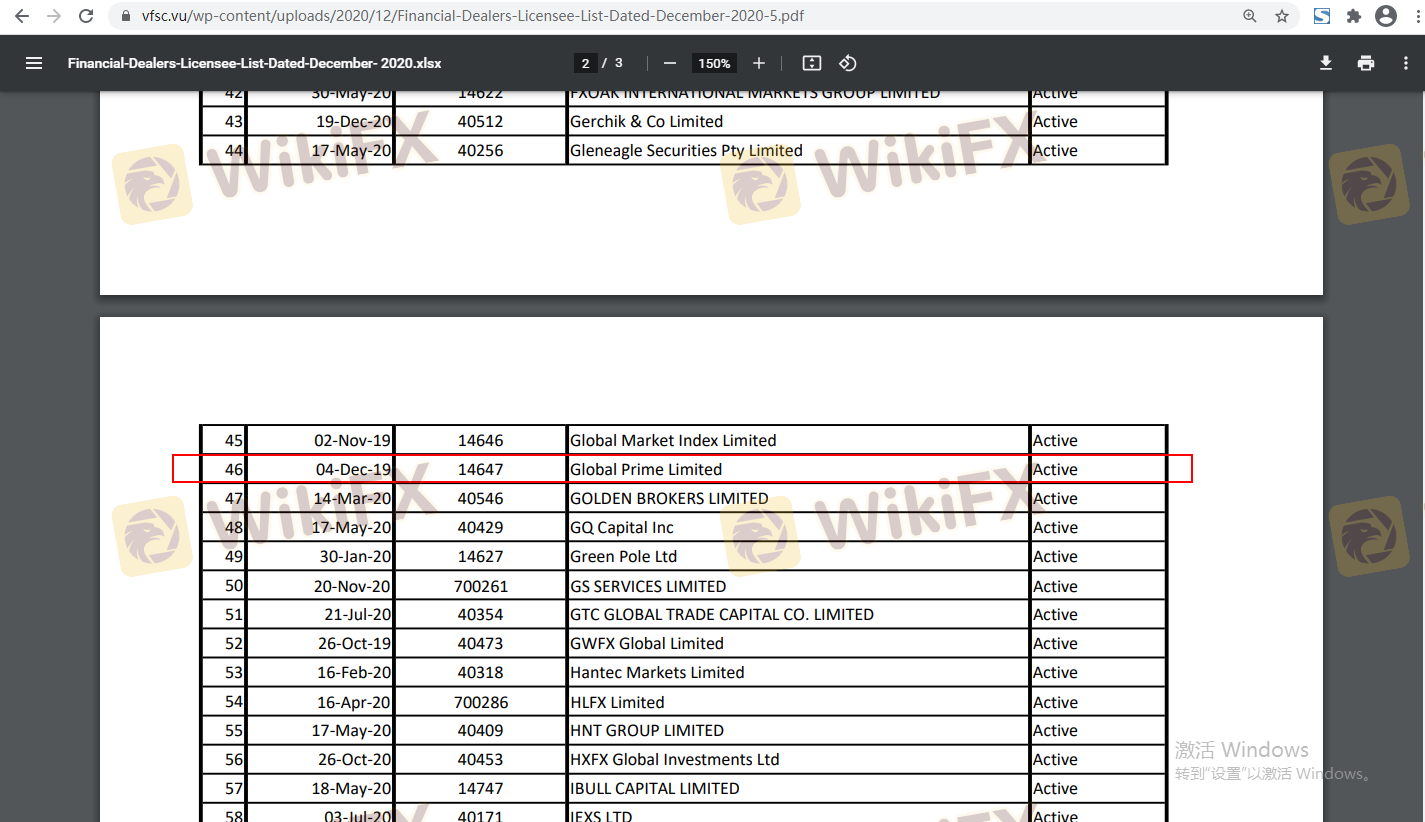Edit the current page number field
The height and width of the screenshot is (822, 1425).
(x=585, y=63)
